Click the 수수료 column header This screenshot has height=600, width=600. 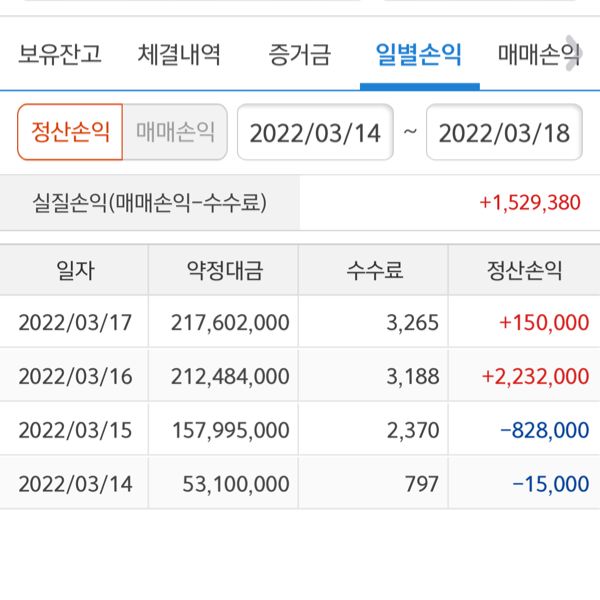(374, 270)
